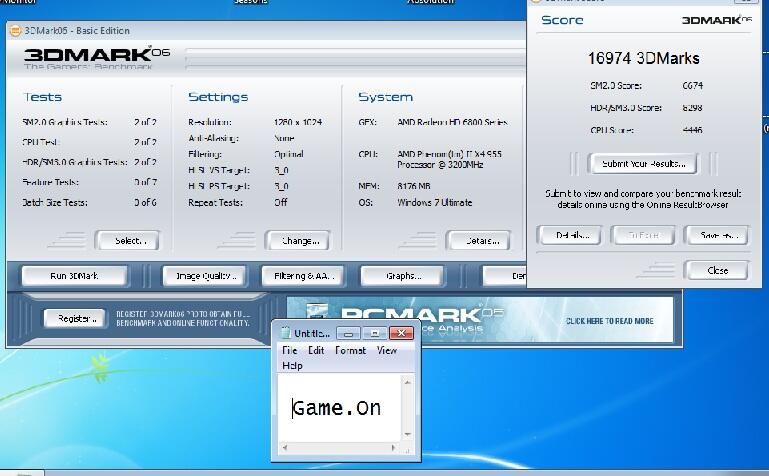Start the benchmark with Run 3DMark
The image size is (769, 476).
75,276
